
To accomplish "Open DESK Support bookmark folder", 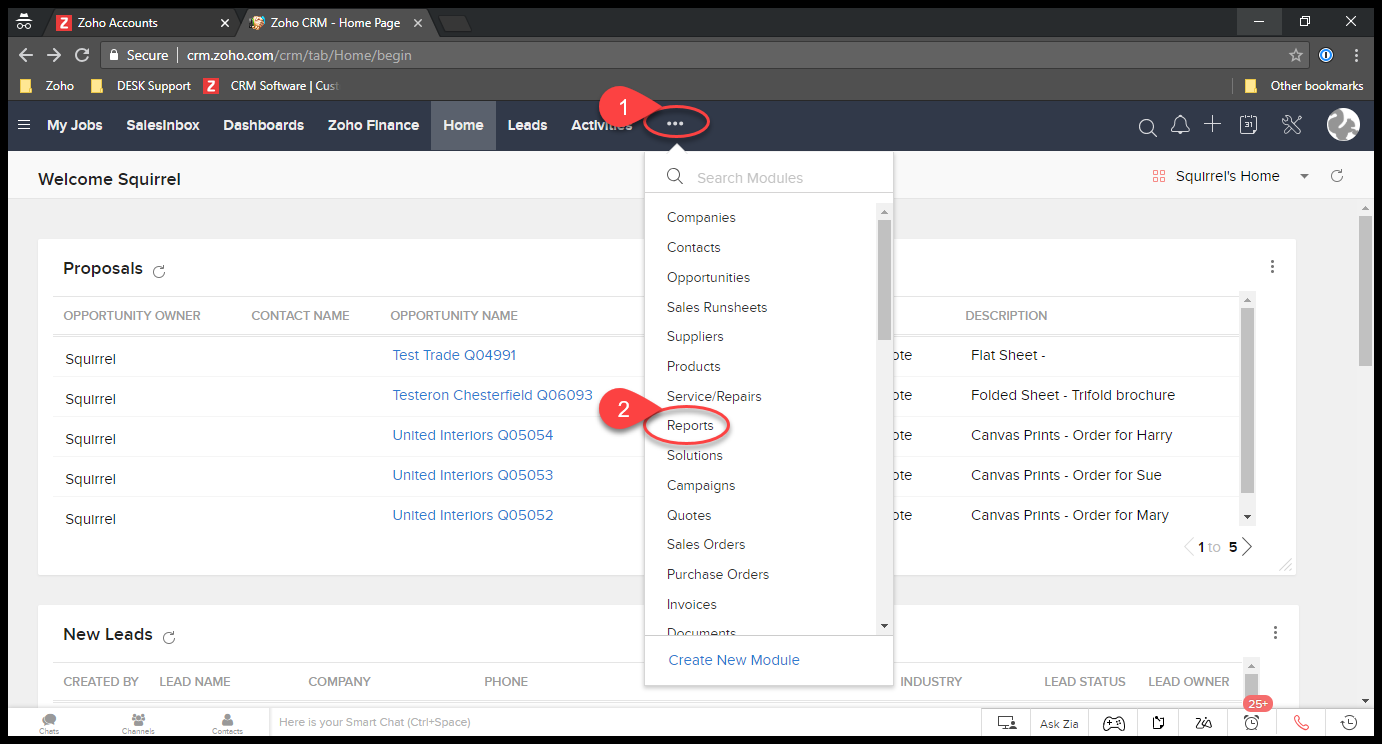I will click(141, 86).
